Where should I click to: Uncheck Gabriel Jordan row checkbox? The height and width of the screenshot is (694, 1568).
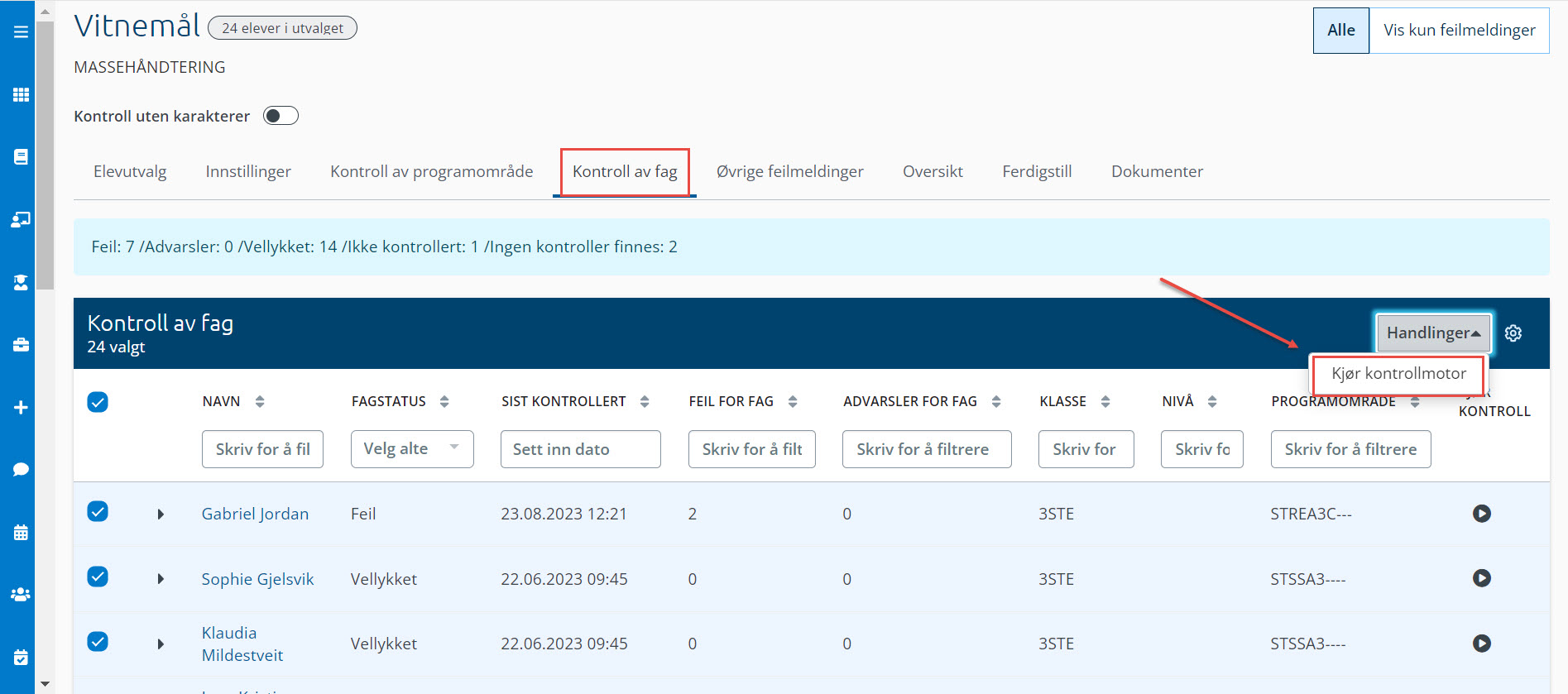point(98,511)
